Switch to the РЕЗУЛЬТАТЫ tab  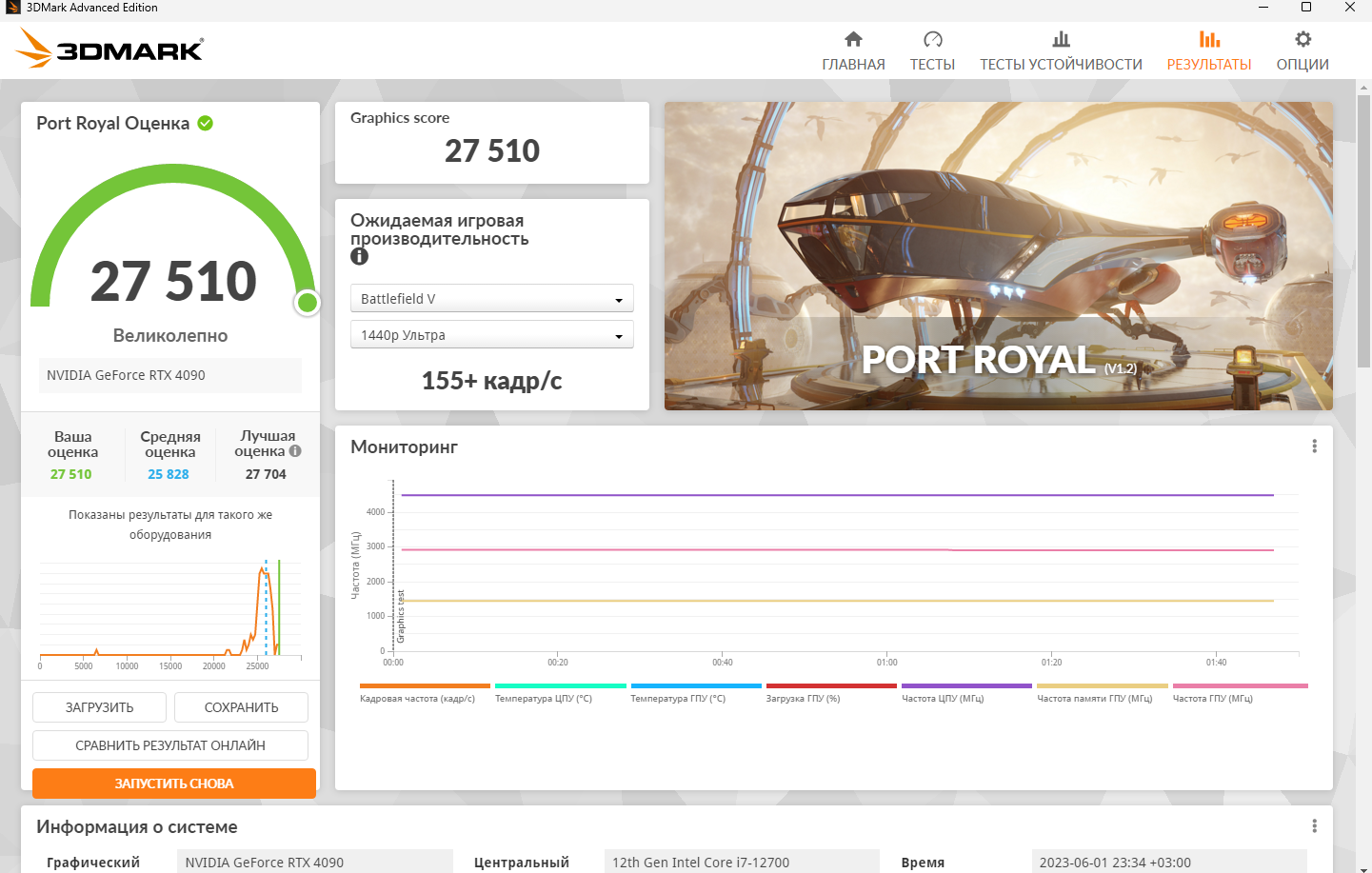click(1209, 64)
